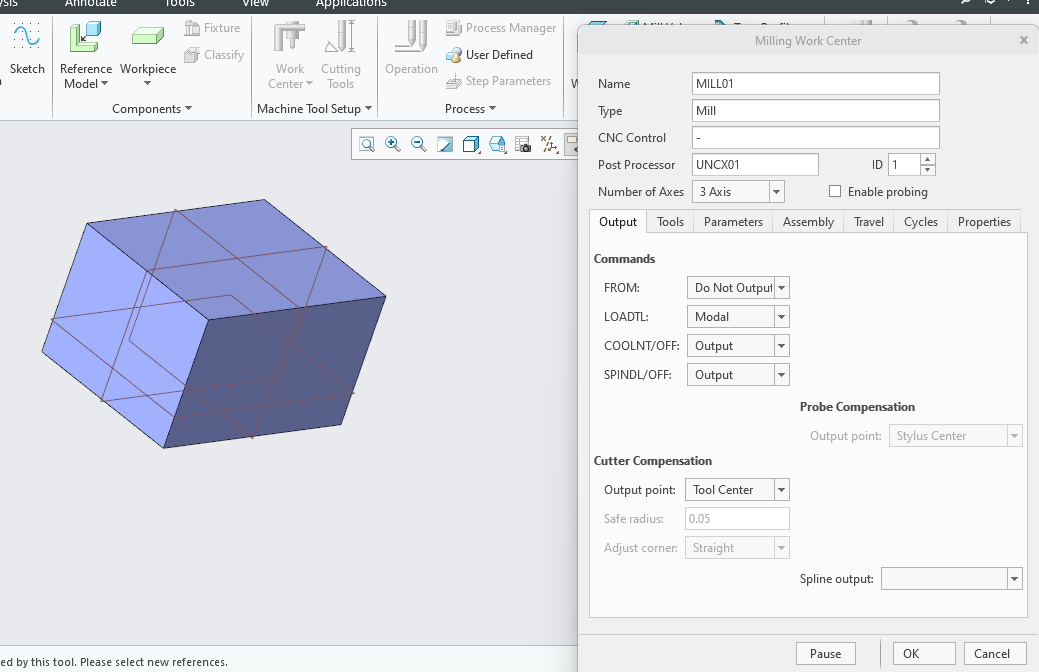The height and width of the screenshot is (672, 1039).
Task: Click the OK button
Action: tap(924, 653)
